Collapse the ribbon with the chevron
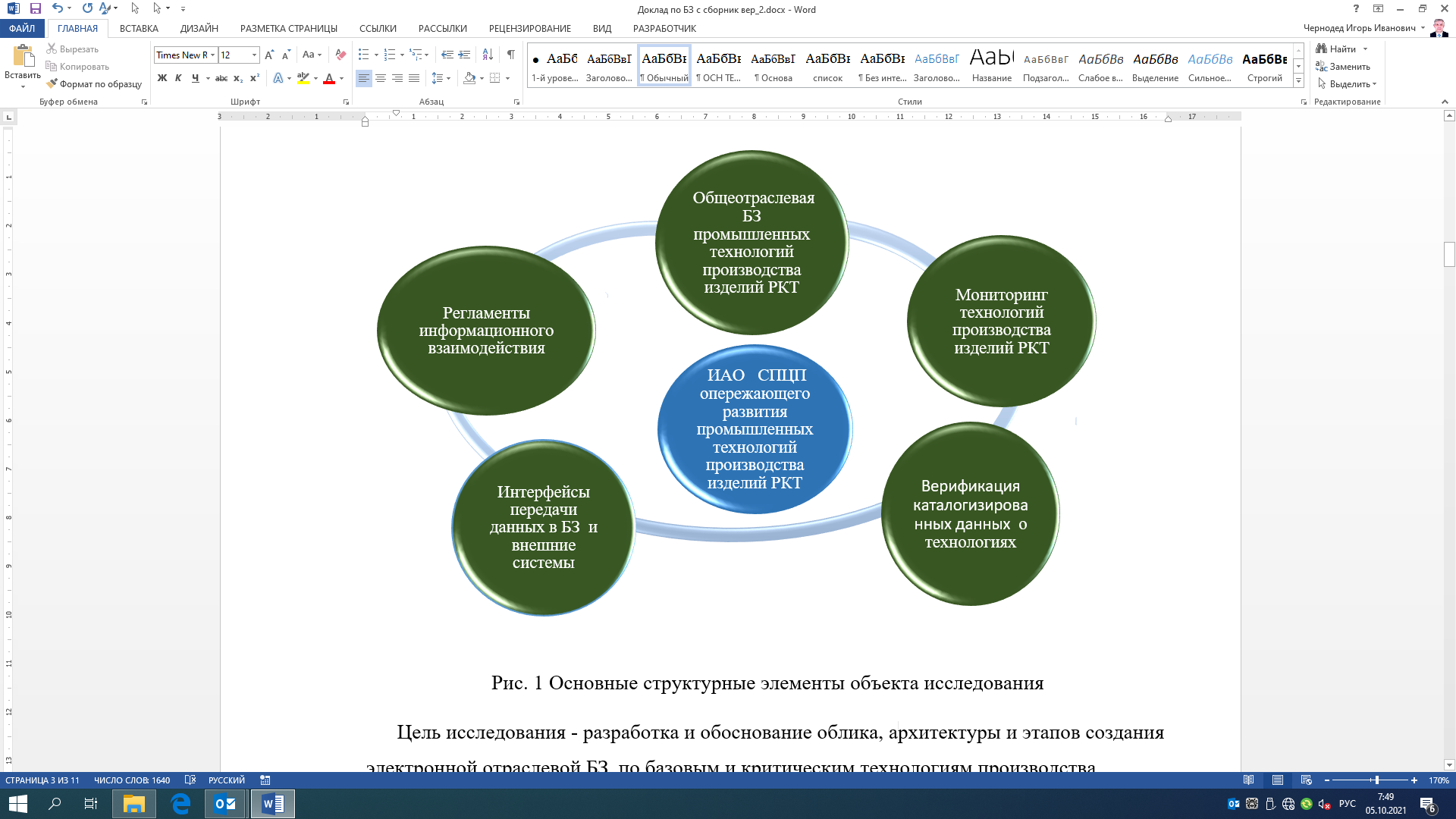Viewport: 1456px width, 819px height. point(1445,102)
